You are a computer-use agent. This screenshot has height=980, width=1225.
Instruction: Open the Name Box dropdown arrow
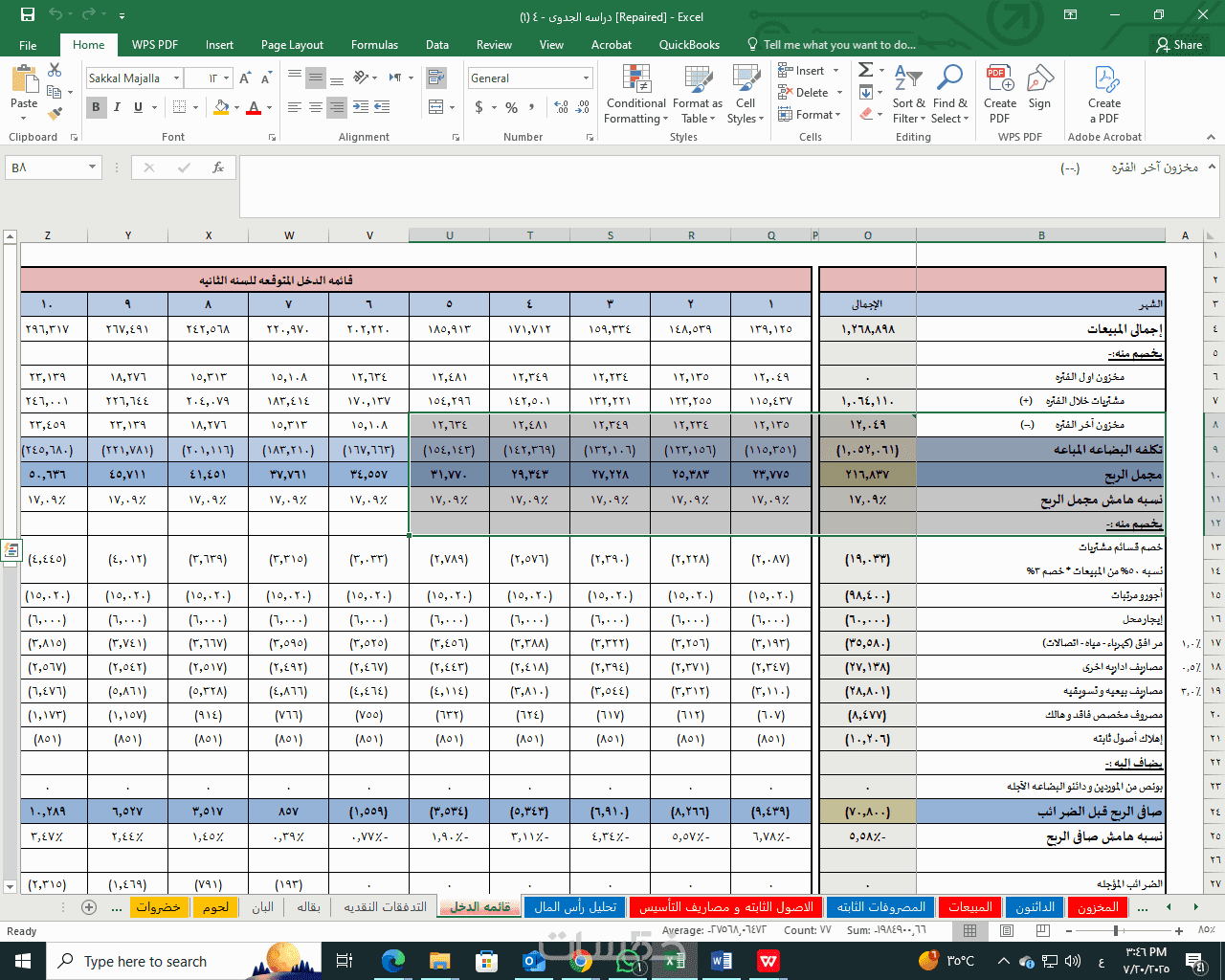click(x=92, y=167)
